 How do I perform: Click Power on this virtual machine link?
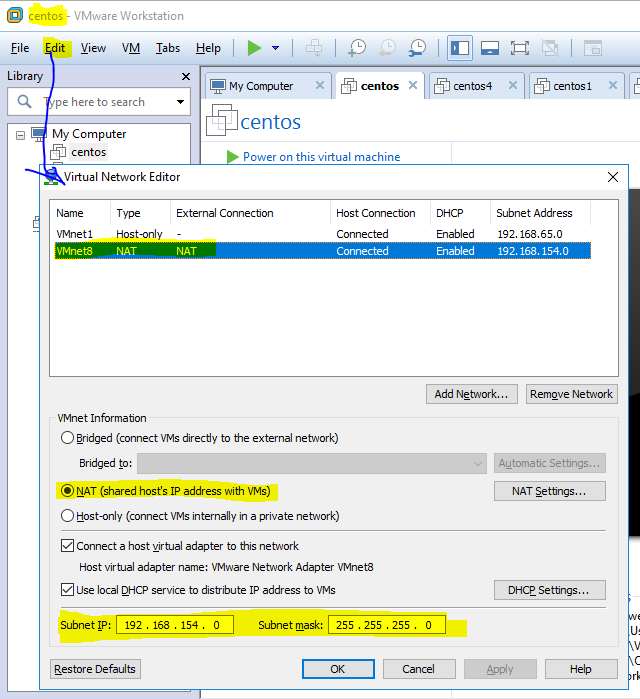click(321, 157)
